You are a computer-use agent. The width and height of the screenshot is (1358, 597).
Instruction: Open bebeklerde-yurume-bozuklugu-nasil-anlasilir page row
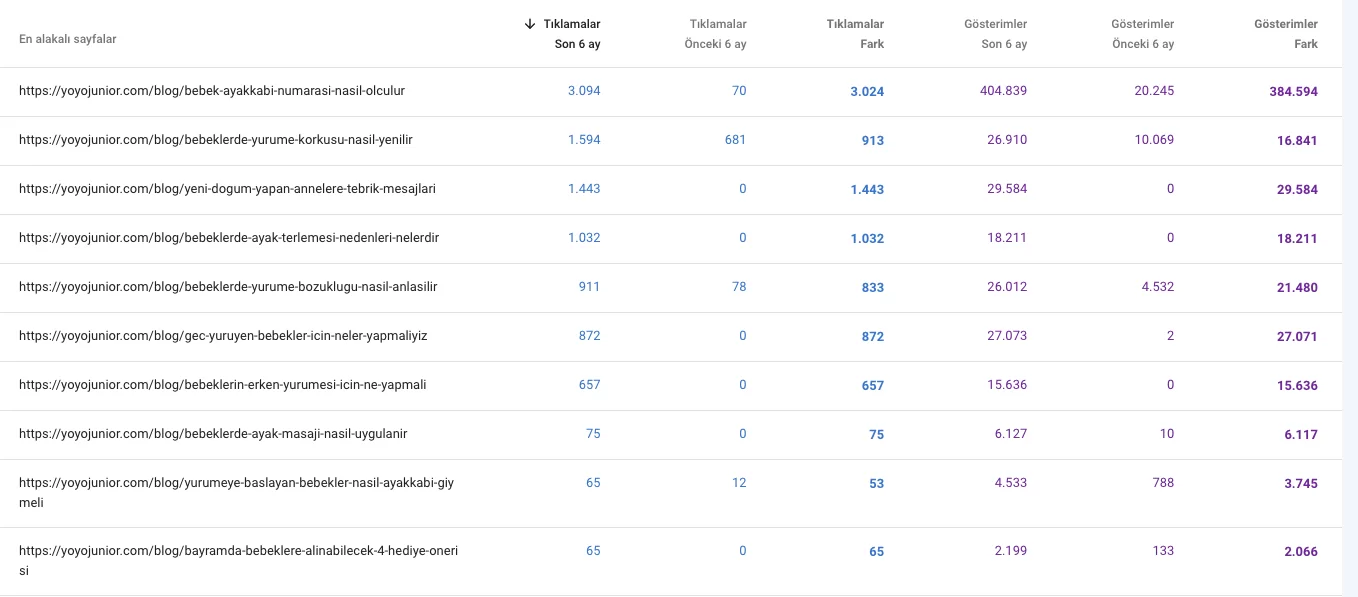coord(228,287)
